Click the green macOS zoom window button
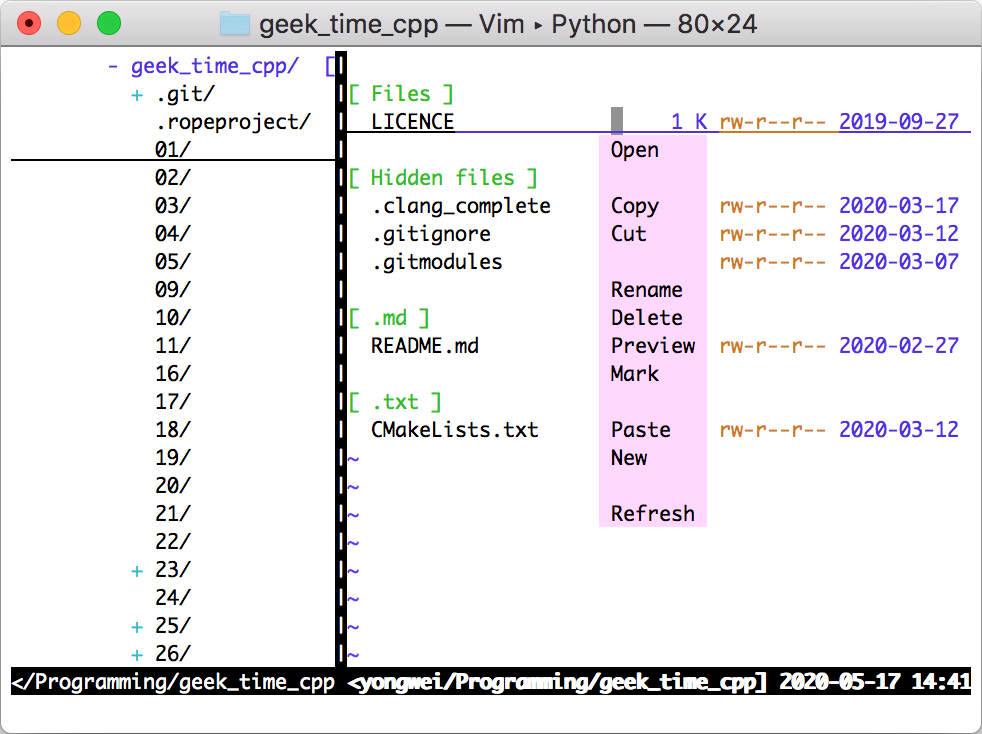982x734 pixels. click(x=108, y=23)
